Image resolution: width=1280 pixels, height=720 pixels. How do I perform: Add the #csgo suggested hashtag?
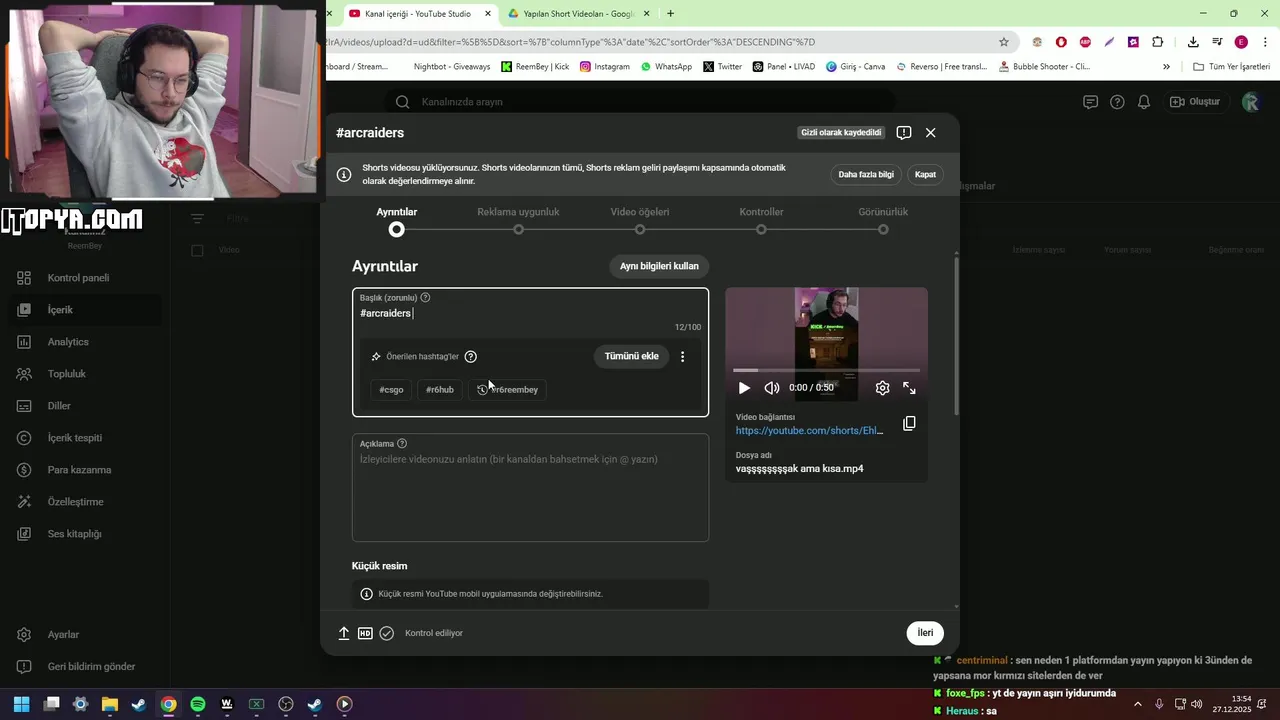391,390
